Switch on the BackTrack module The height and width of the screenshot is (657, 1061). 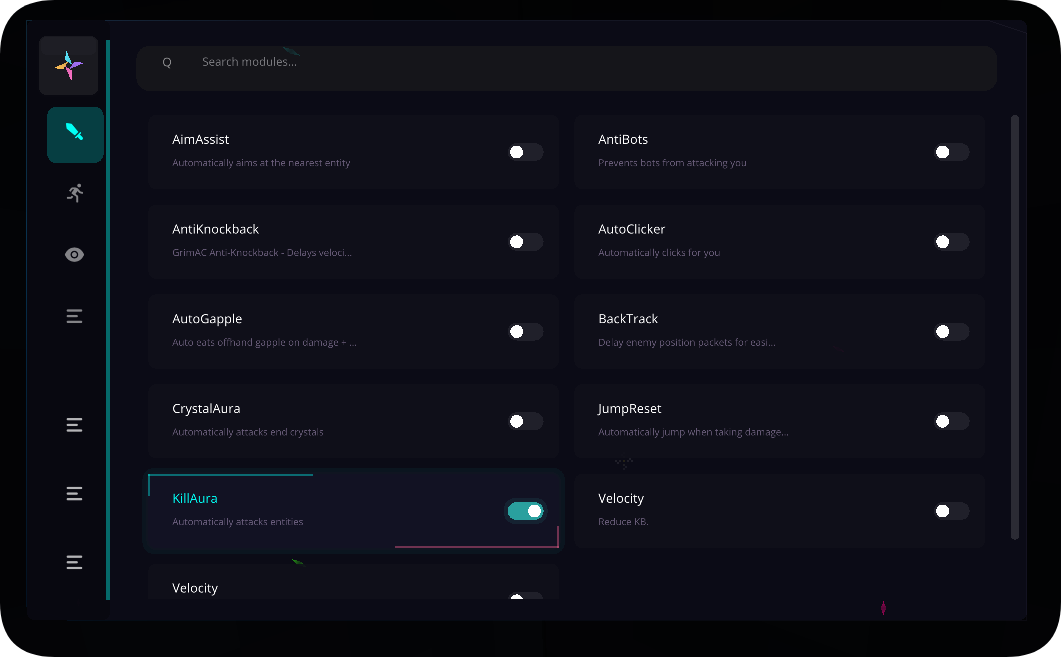pos(952,332)
